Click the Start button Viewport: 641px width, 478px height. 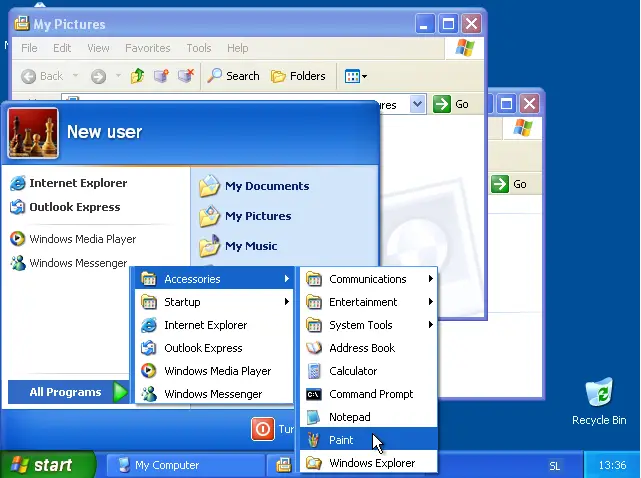(47, 465)
